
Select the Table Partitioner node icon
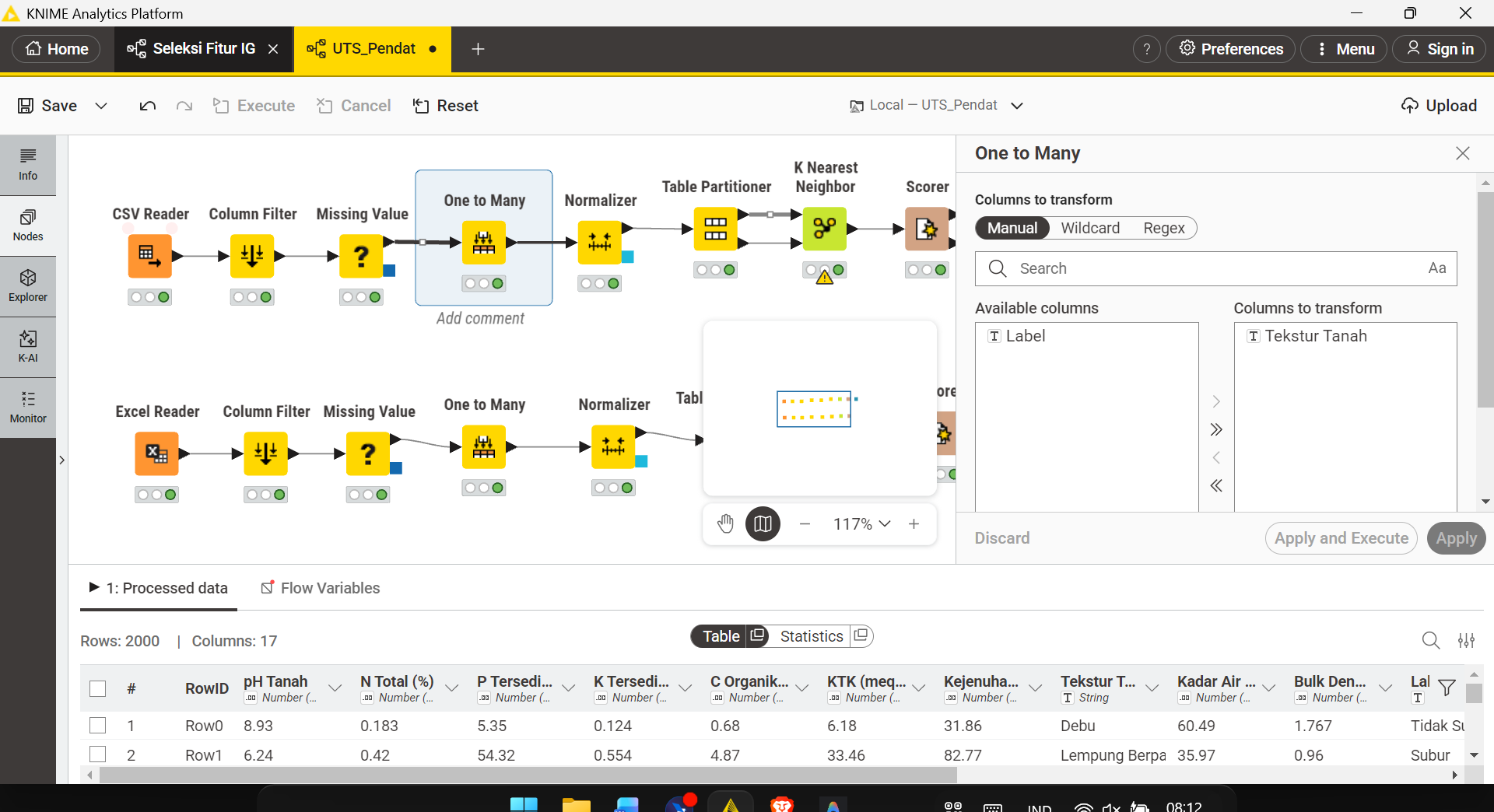pyautogui.click(x=716, y=229)
